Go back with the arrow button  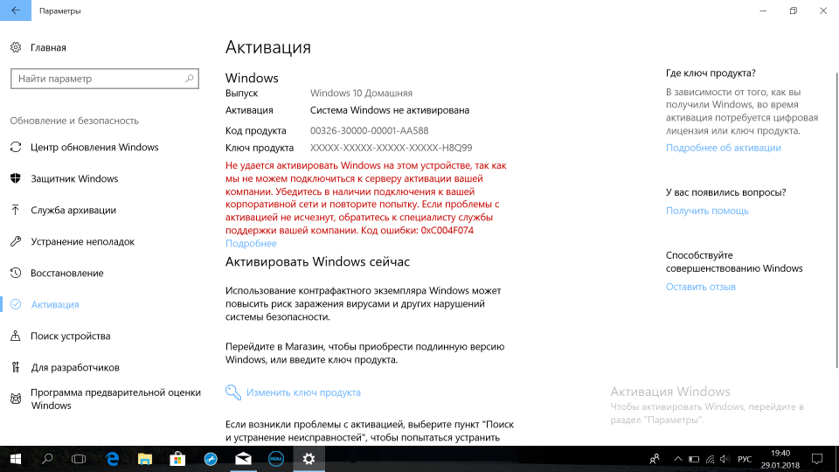click(16, 10)
